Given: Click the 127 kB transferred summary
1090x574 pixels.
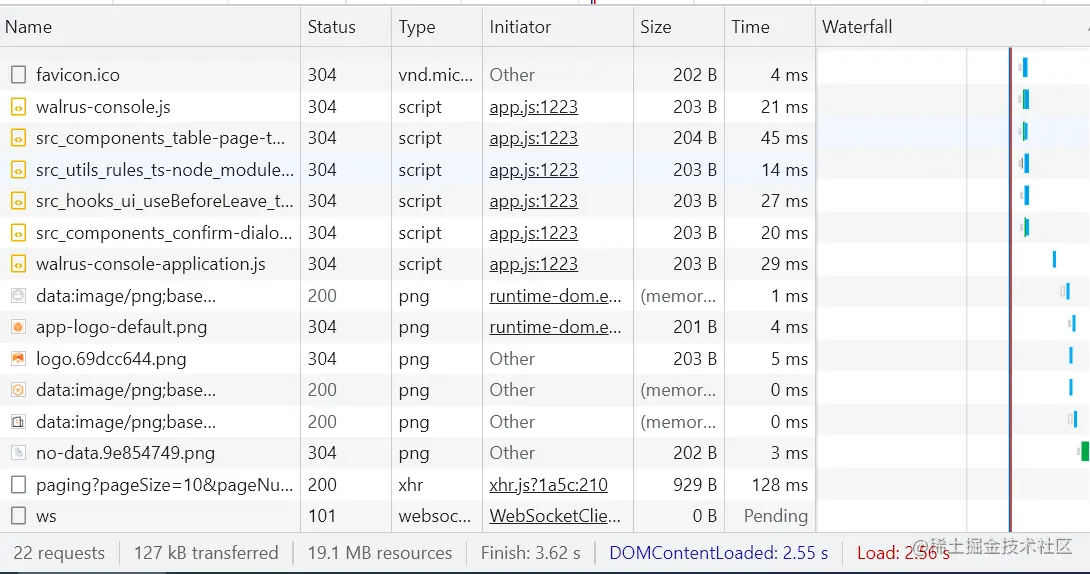Looking at the screenshot, I should pyautogui.click(x=206, y=553).
